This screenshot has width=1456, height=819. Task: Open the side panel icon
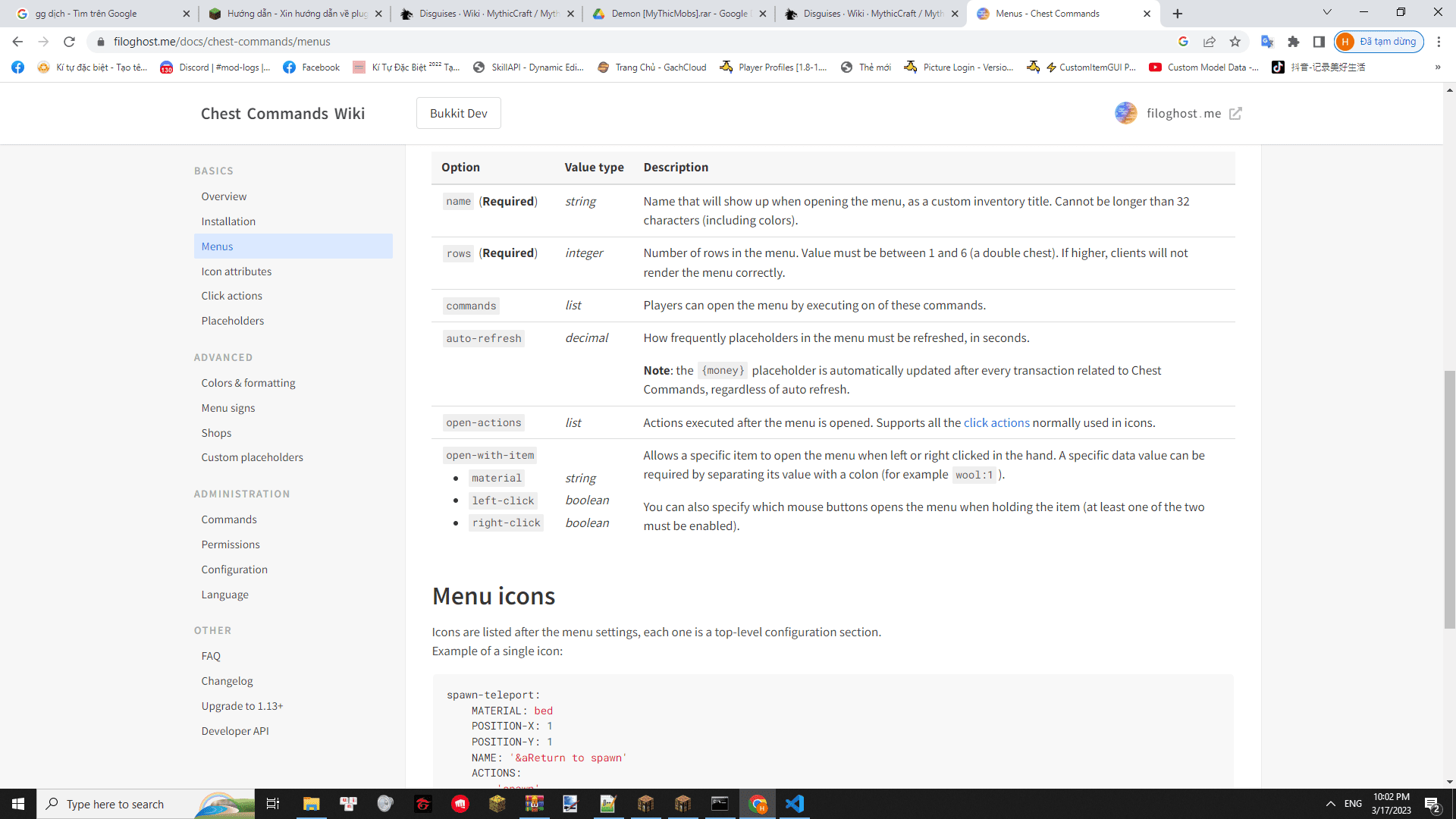1319,42
